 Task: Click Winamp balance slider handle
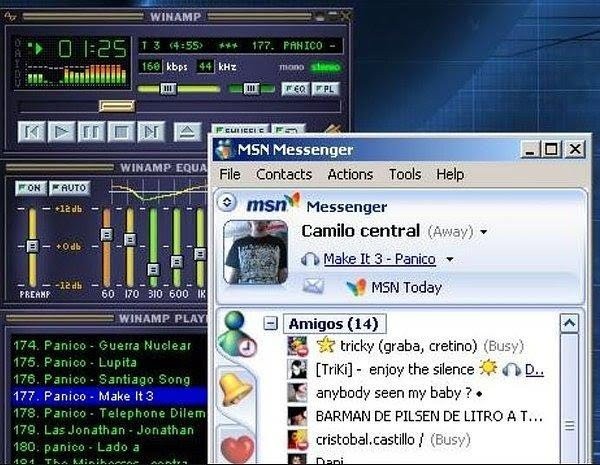click(x=251, y=89)
